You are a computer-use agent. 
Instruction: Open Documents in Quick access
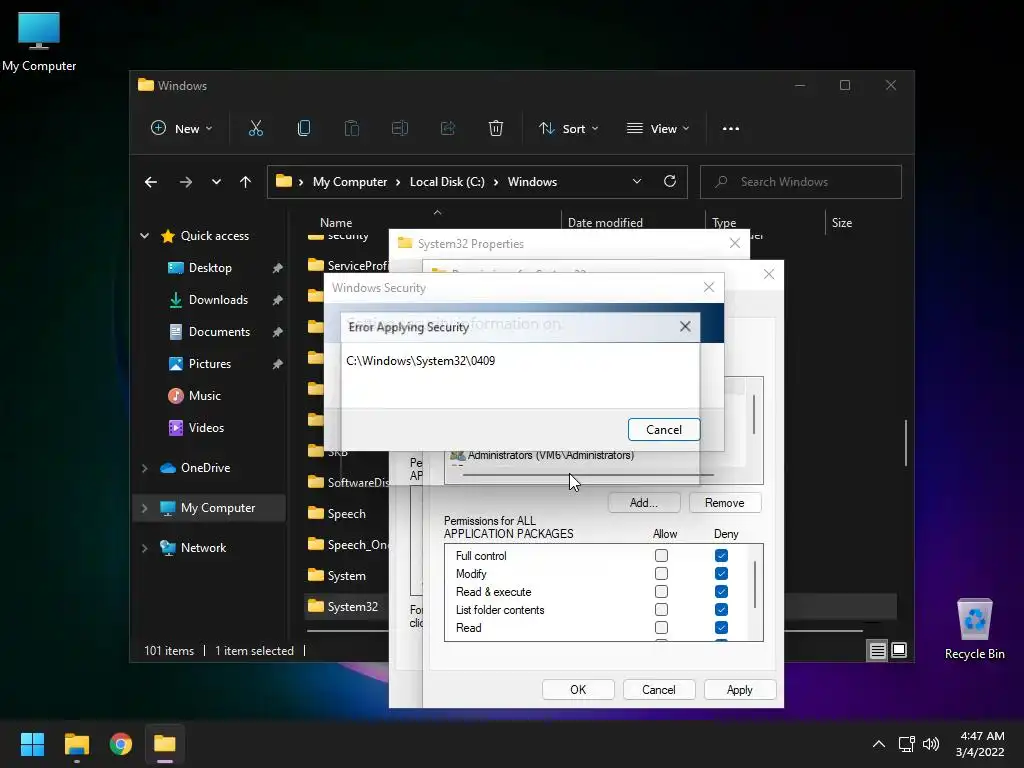(x=219, y=332)
